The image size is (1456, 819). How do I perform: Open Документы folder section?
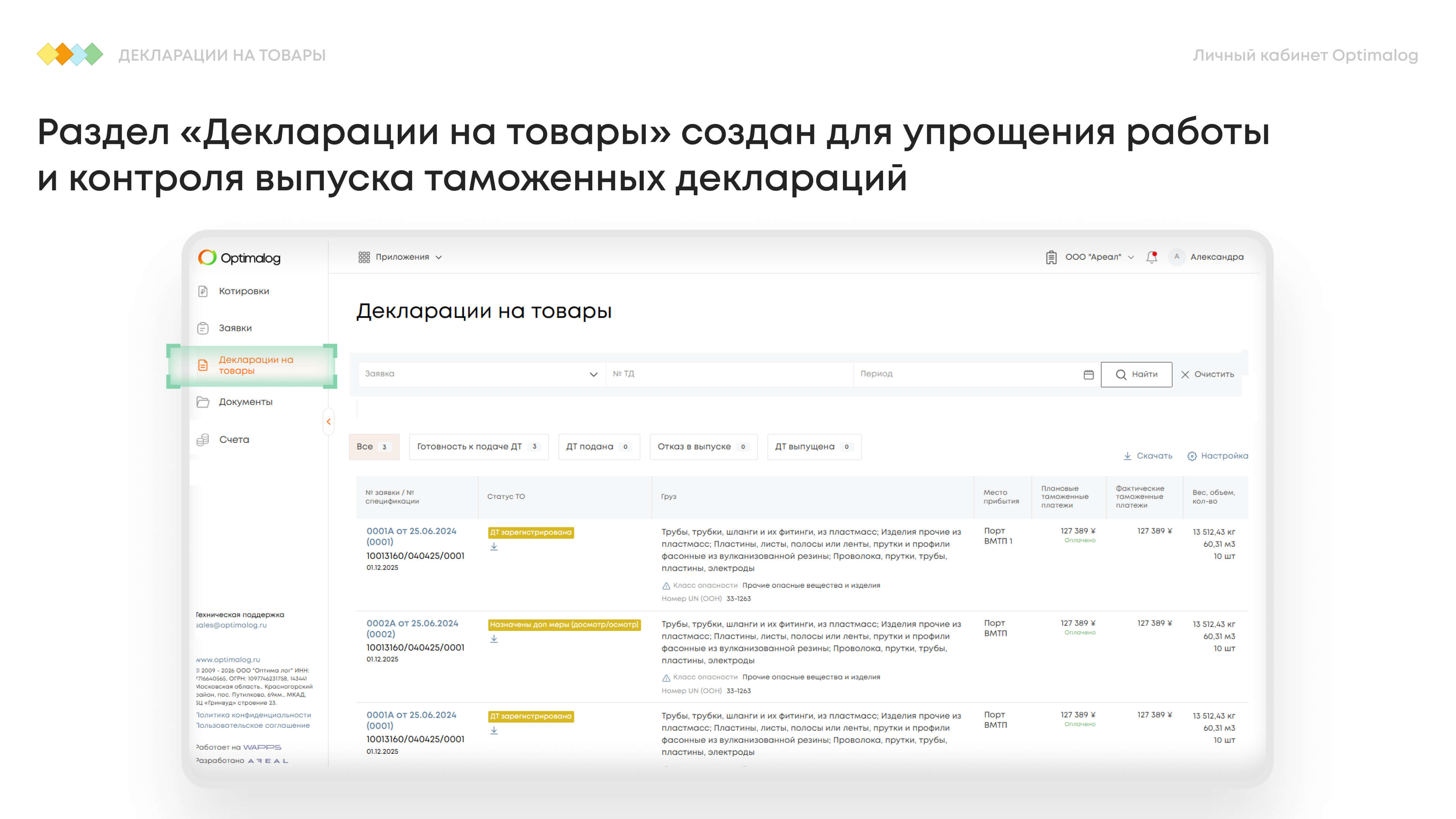coord(245,402)
